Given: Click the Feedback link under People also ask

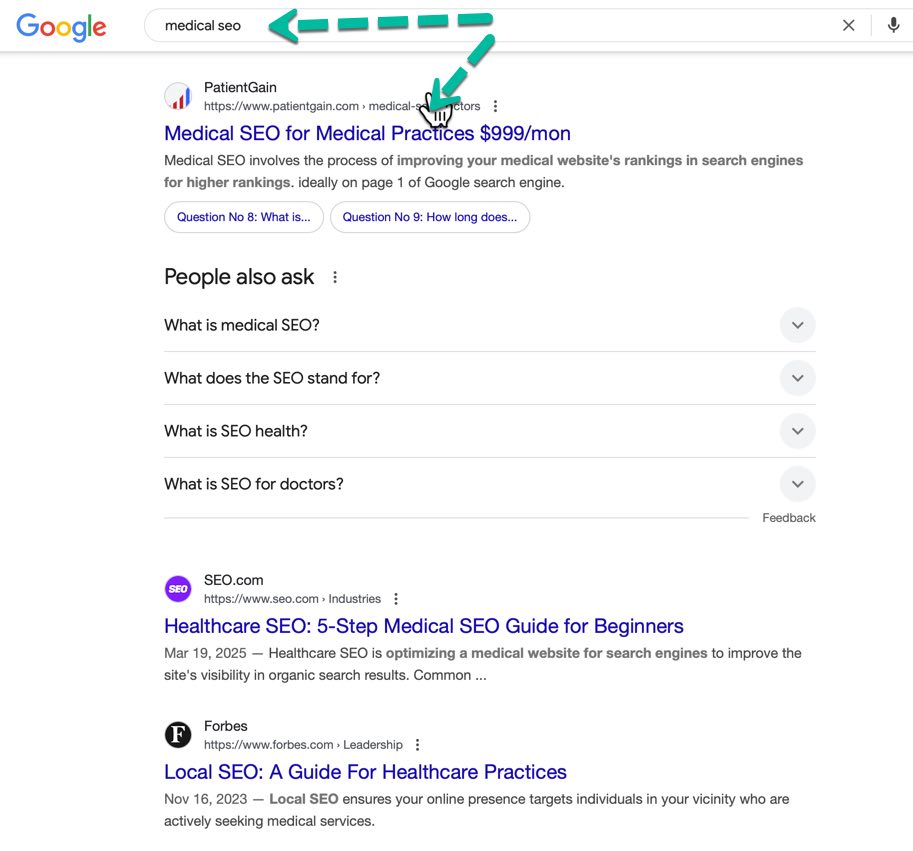Looking at the screenshot, I should pyautogui.click(x=789, y=517).
